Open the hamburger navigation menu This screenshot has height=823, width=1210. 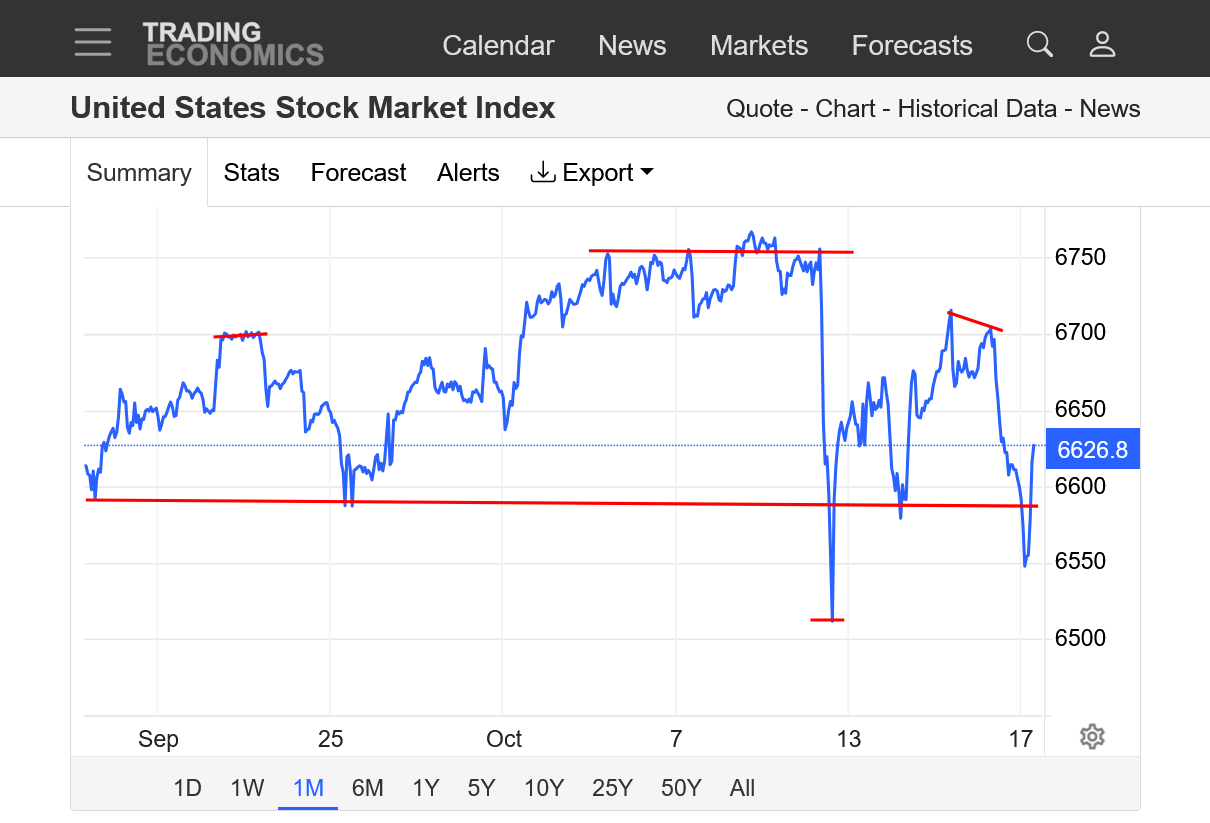93,42
